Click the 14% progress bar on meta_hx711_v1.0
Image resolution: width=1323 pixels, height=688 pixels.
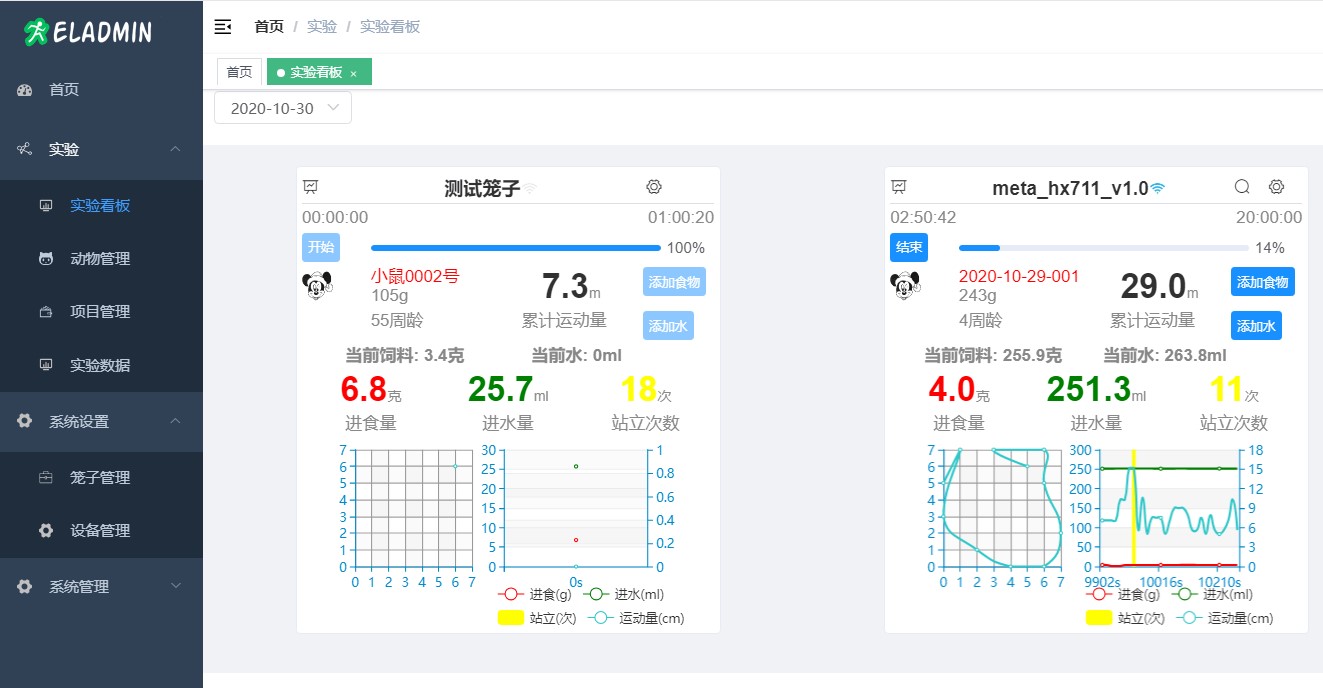(1104, 248)
